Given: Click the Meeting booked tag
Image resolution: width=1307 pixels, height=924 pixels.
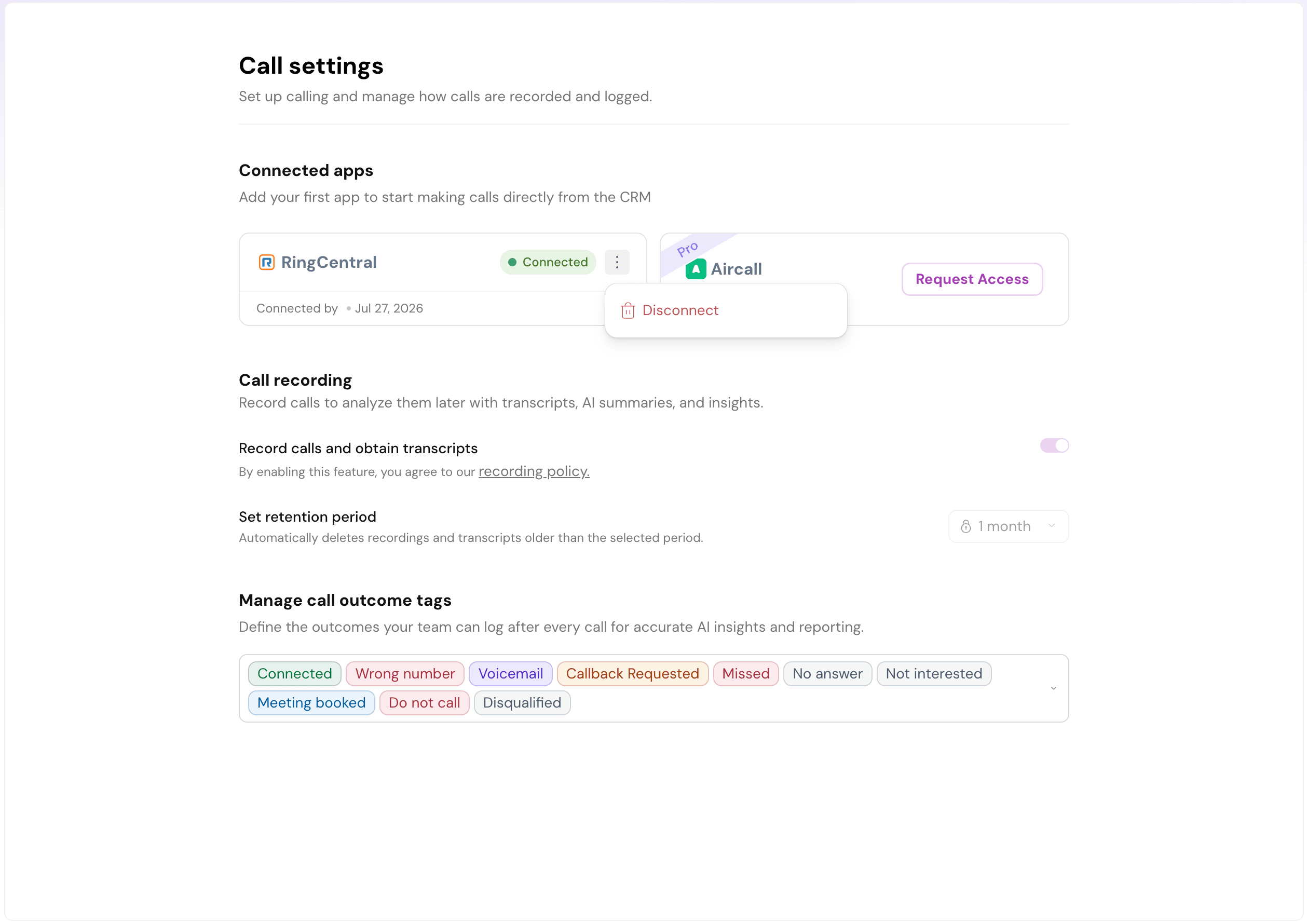Looking at the screenshot, I should (311, 702).
